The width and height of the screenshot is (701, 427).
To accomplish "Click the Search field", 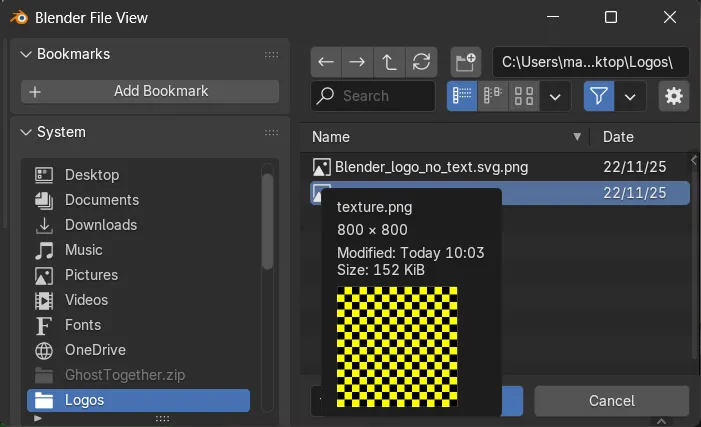I will pos(373,96).
